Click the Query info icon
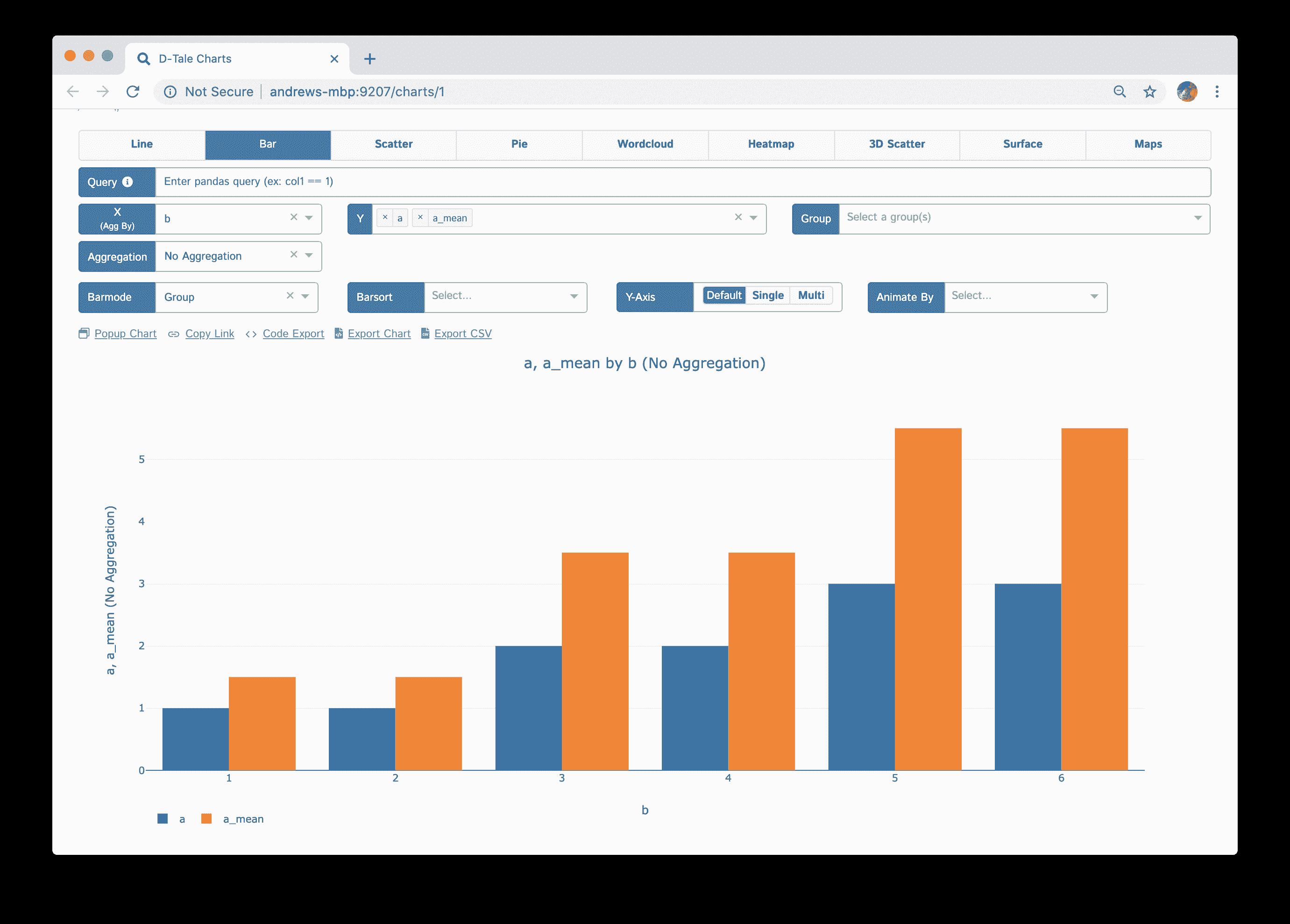Image resolution: width=1290 pixels, height=924 pixels. 128,182
